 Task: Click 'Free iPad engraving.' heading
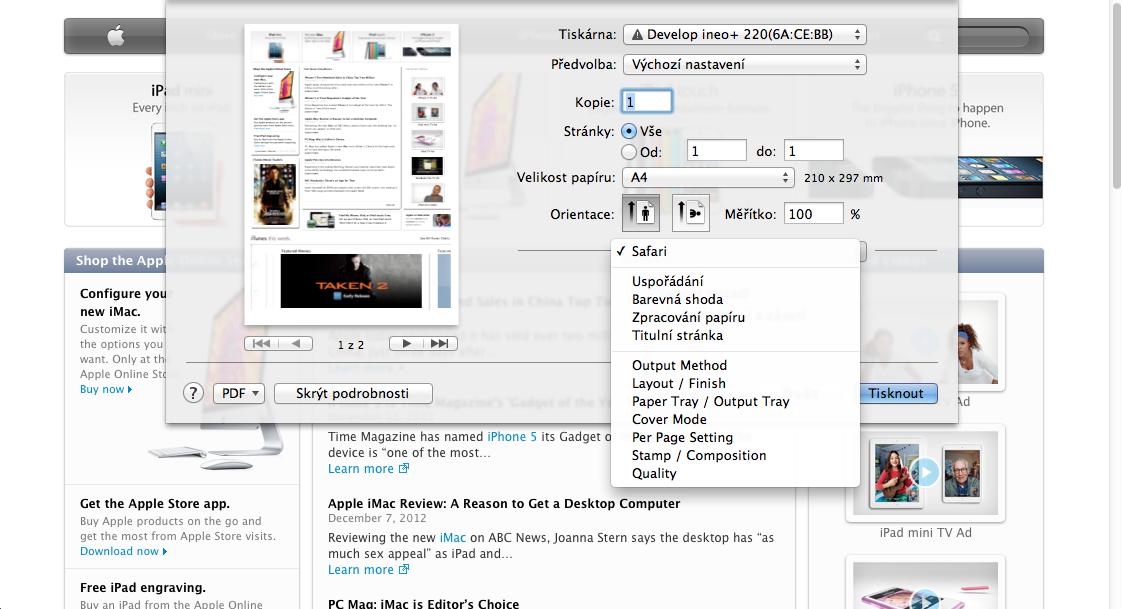coord(142,588)
